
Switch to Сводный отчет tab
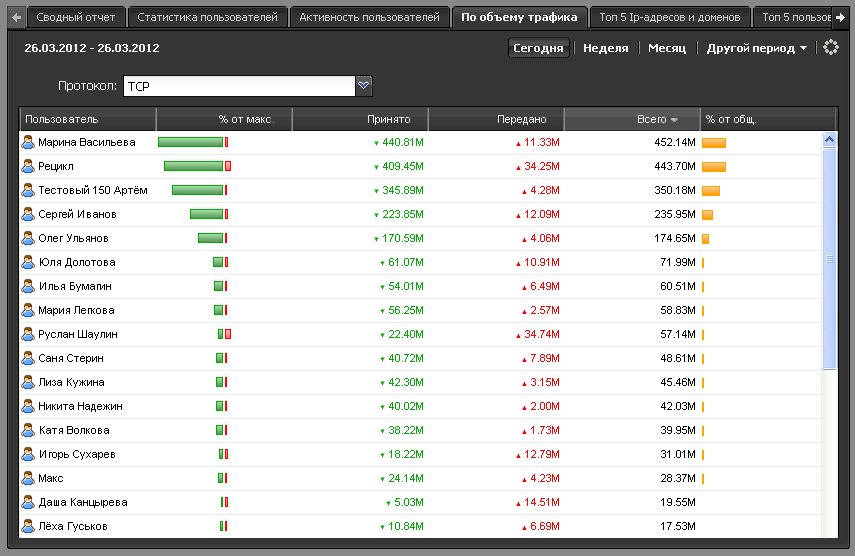(76, 17)
